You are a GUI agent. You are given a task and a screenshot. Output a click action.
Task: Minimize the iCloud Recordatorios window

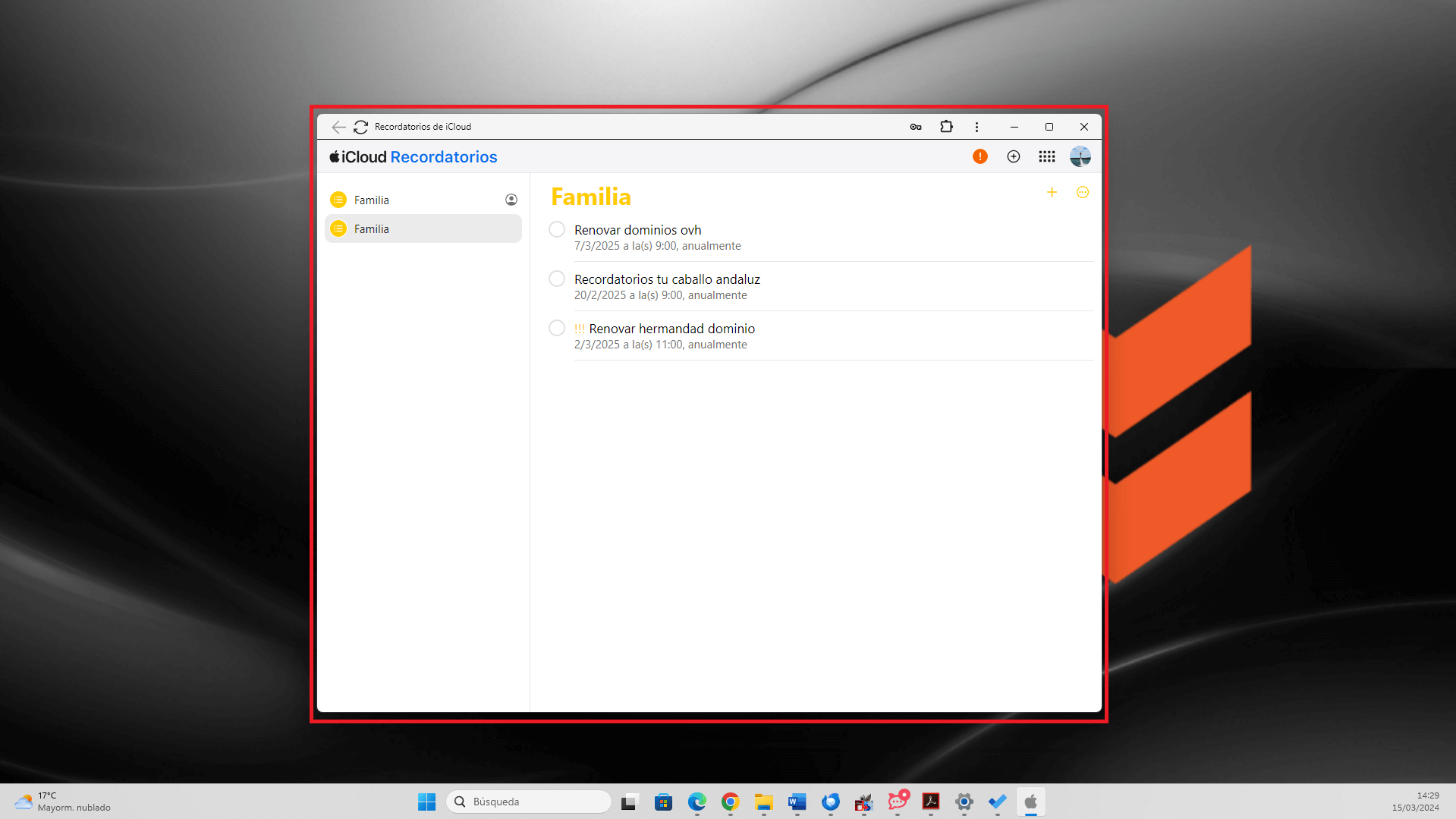1014,127
